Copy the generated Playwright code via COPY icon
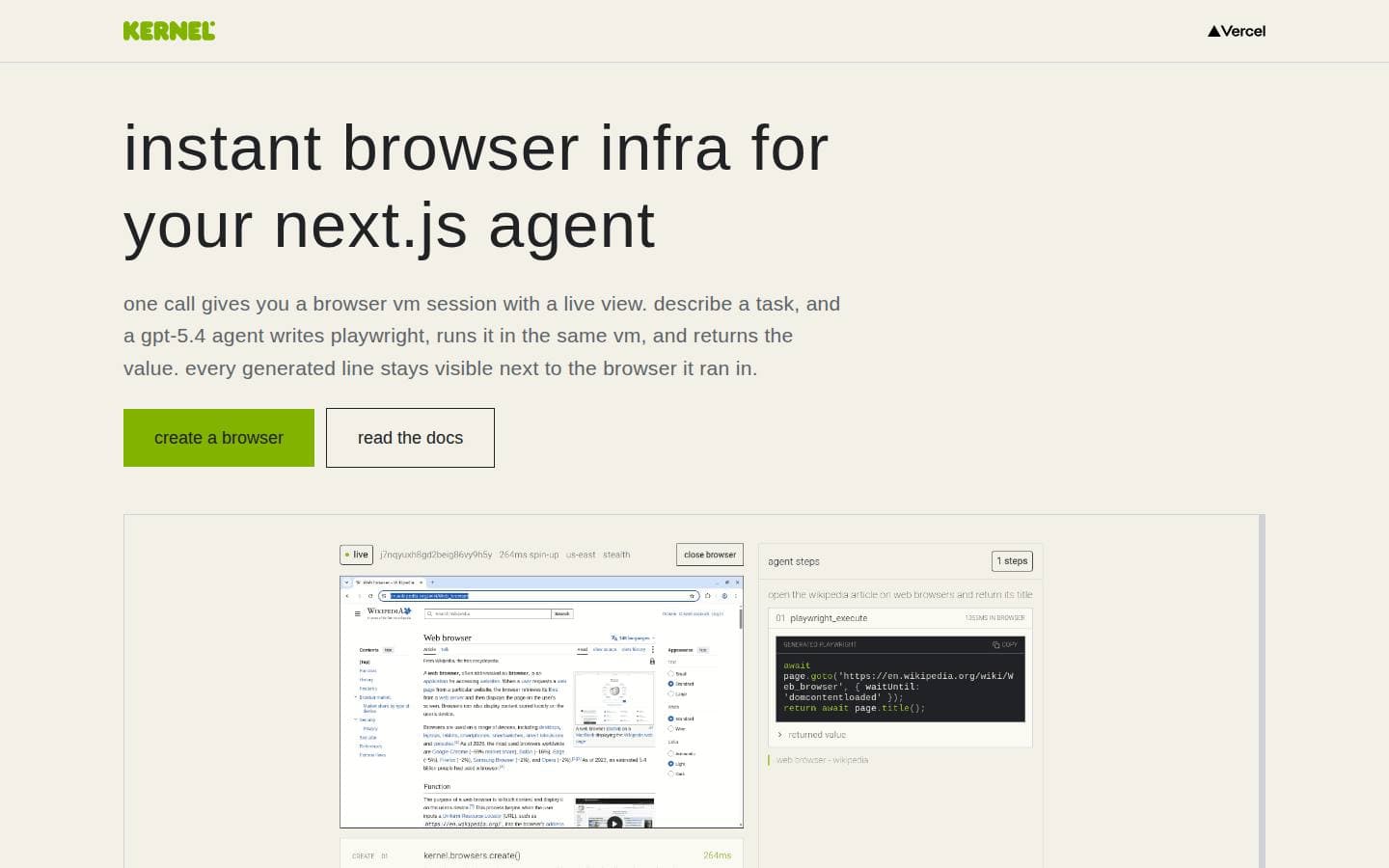The width and height of the screenshot is (1389, 868). coord(1005,644)
